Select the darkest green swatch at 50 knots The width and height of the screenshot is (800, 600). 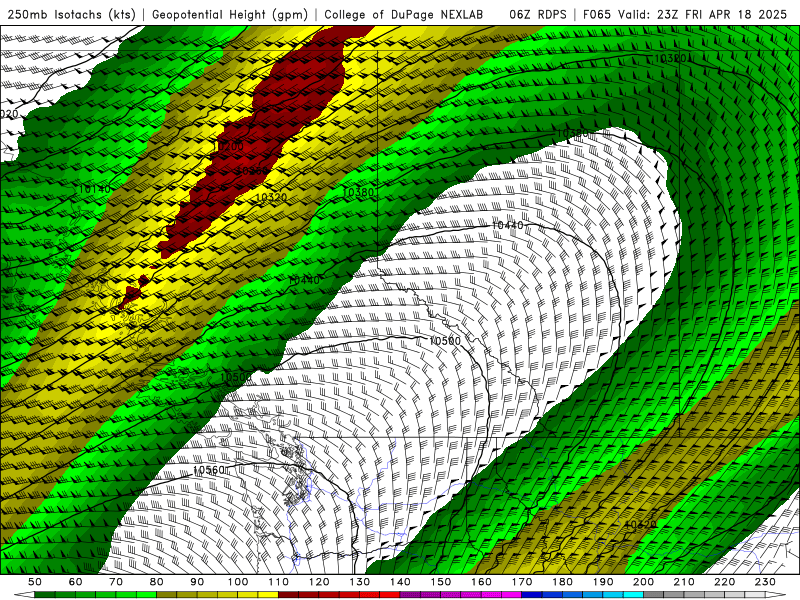point(45,594)
